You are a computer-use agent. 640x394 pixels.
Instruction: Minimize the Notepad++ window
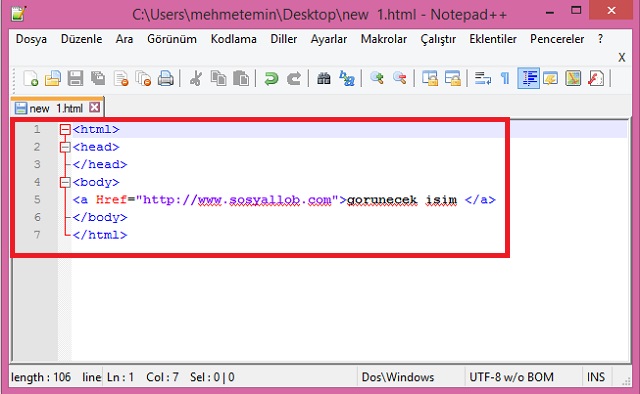click(550, 11)
